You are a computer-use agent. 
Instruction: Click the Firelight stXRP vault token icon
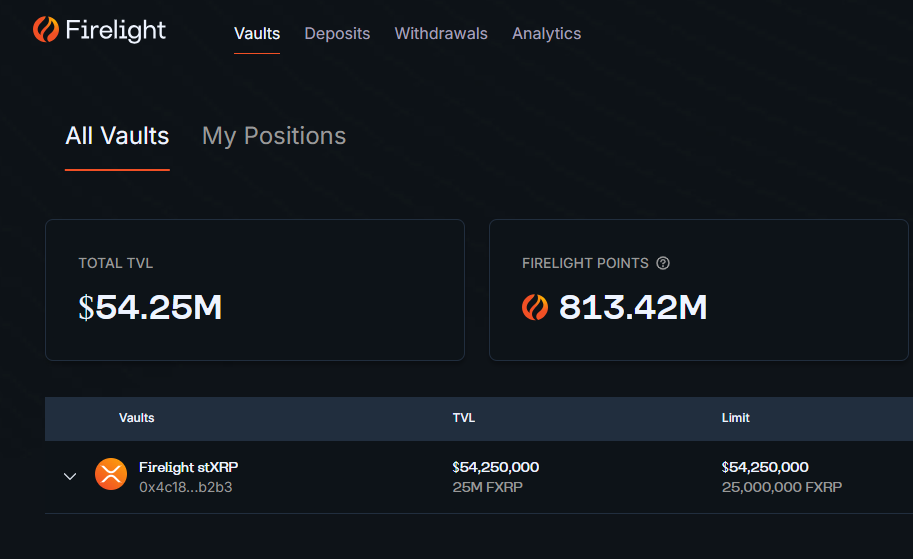click(x=111, y=474)
